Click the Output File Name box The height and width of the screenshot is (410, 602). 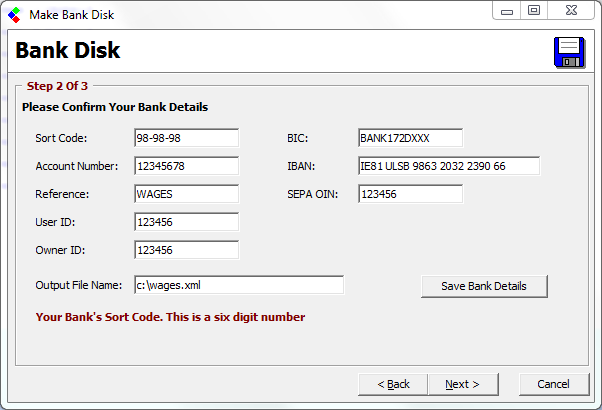click(238, 286)
